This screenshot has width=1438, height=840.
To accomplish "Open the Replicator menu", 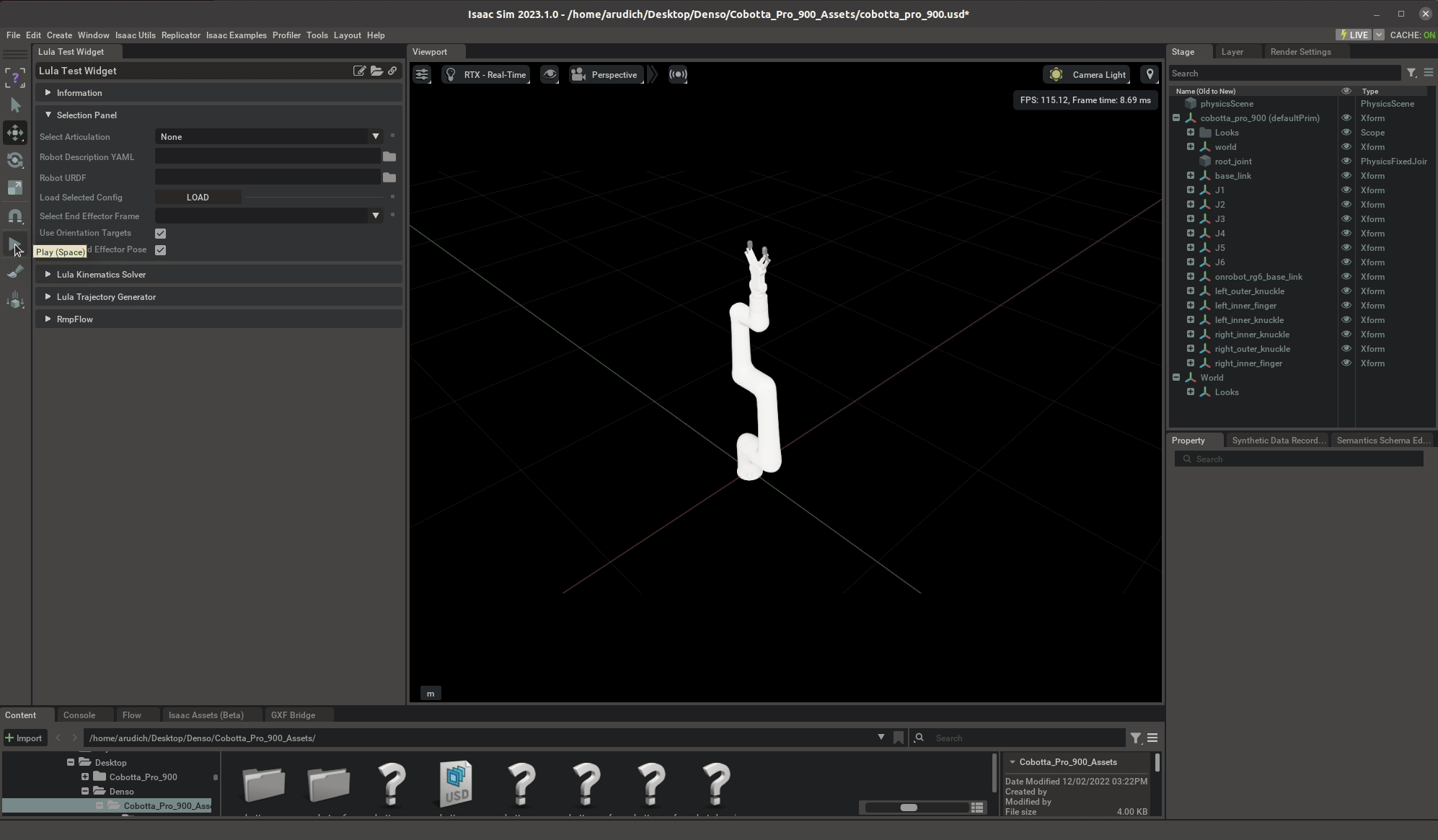I will tap(181, 35).
